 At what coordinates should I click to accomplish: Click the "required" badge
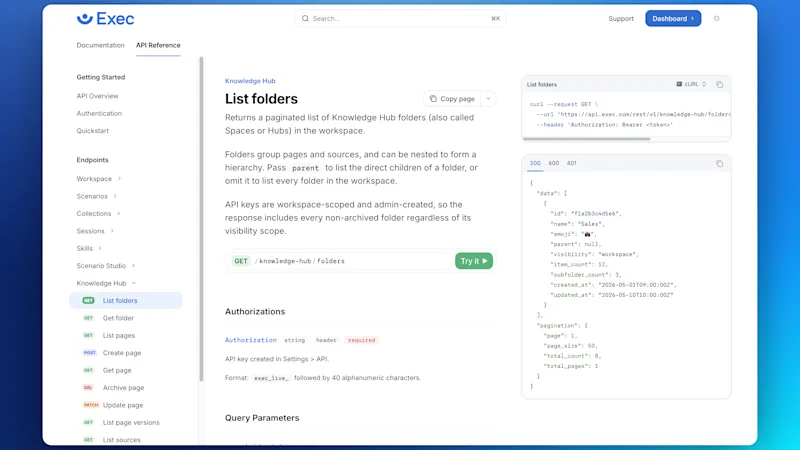coord(361,340)
